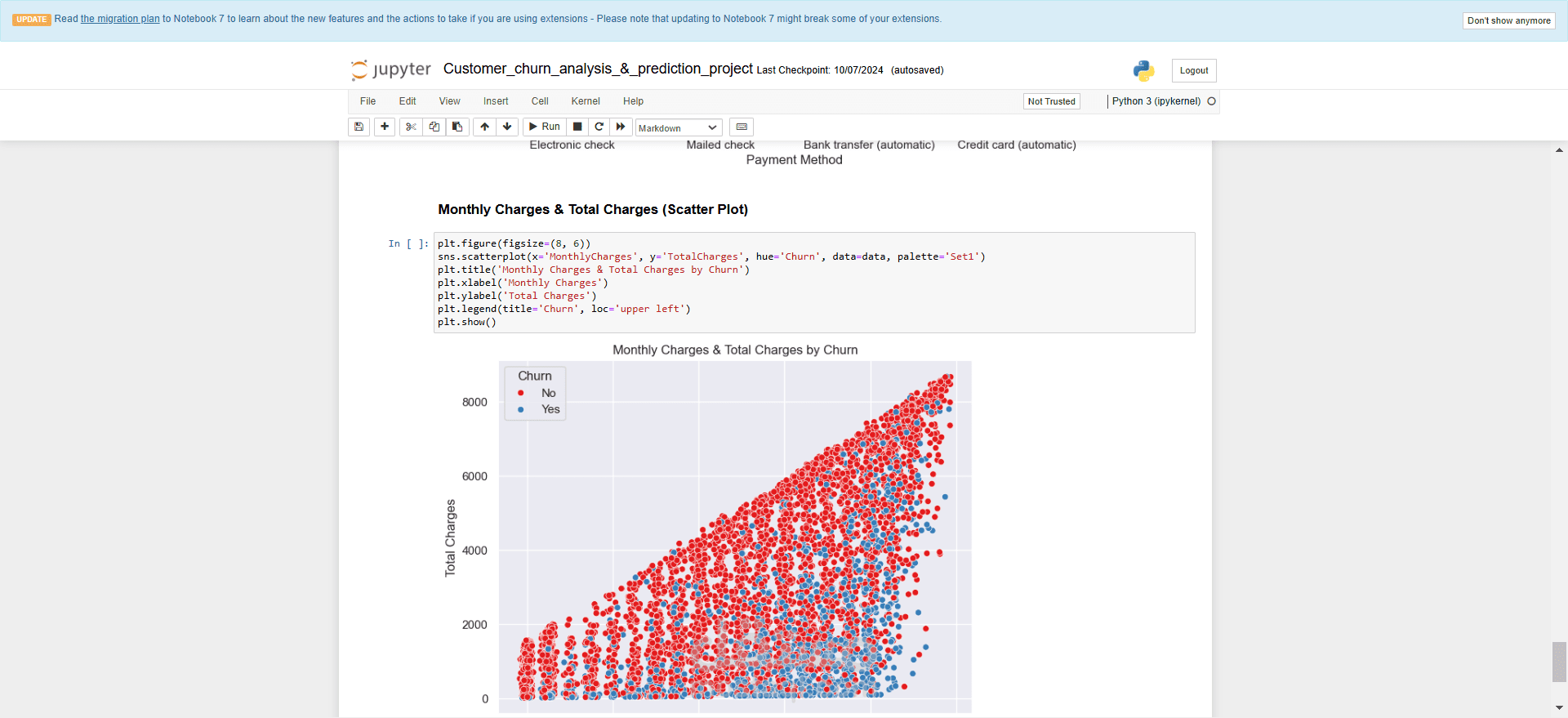The image size is (1568, 718).
Task: Open the Cell menu
Action: coord(540,101)
